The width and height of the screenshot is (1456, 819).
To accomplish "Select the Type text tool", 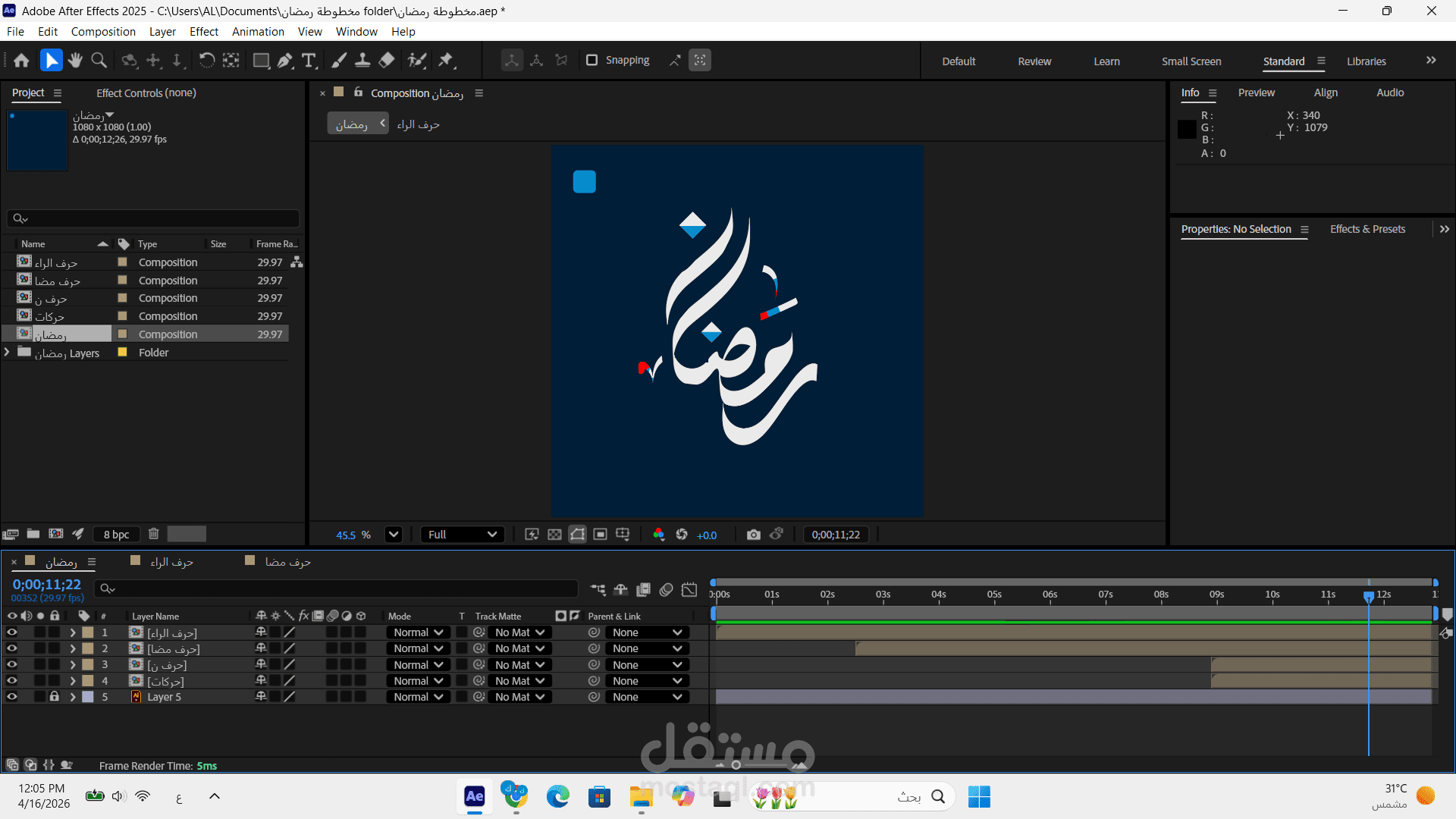I will point(309,61).
